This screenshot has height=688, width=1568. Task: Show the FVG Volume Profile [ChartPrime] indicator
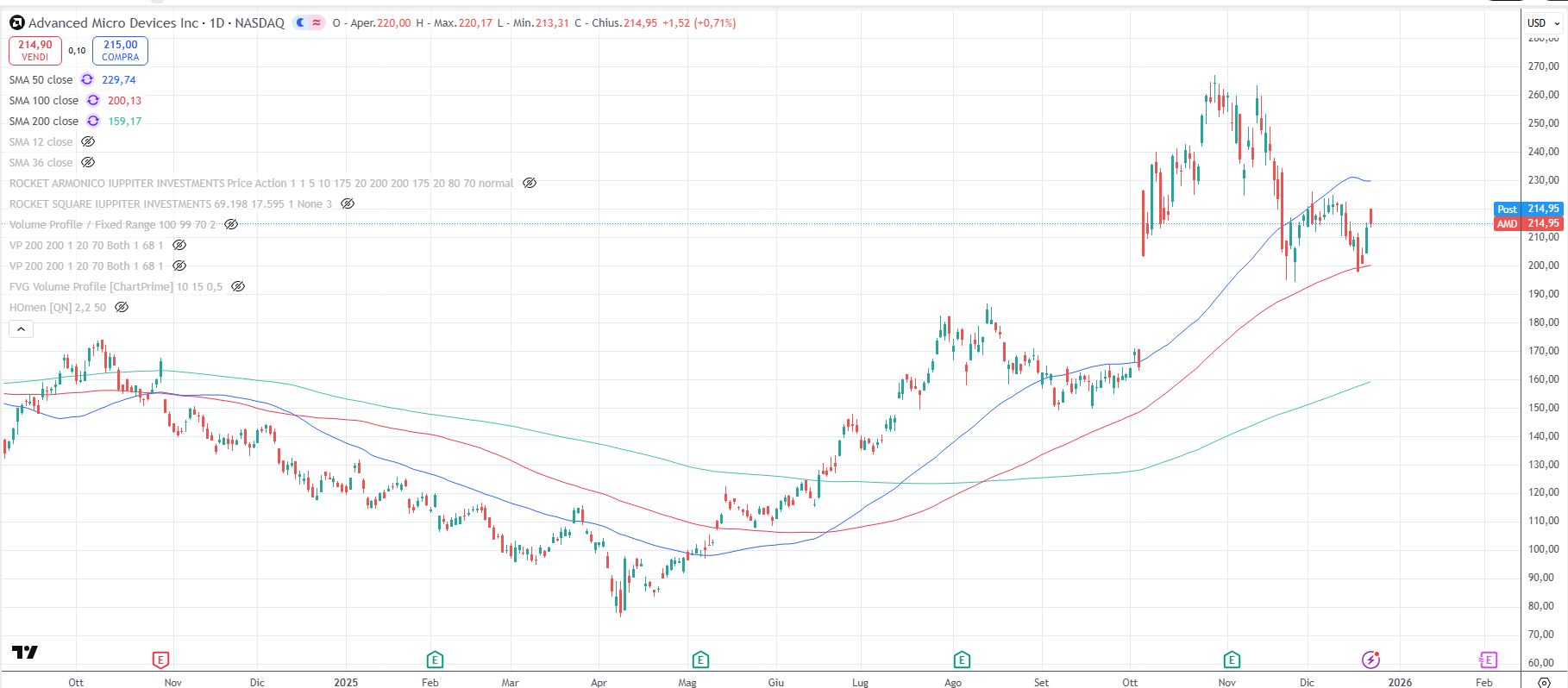(x=238, y=286)
